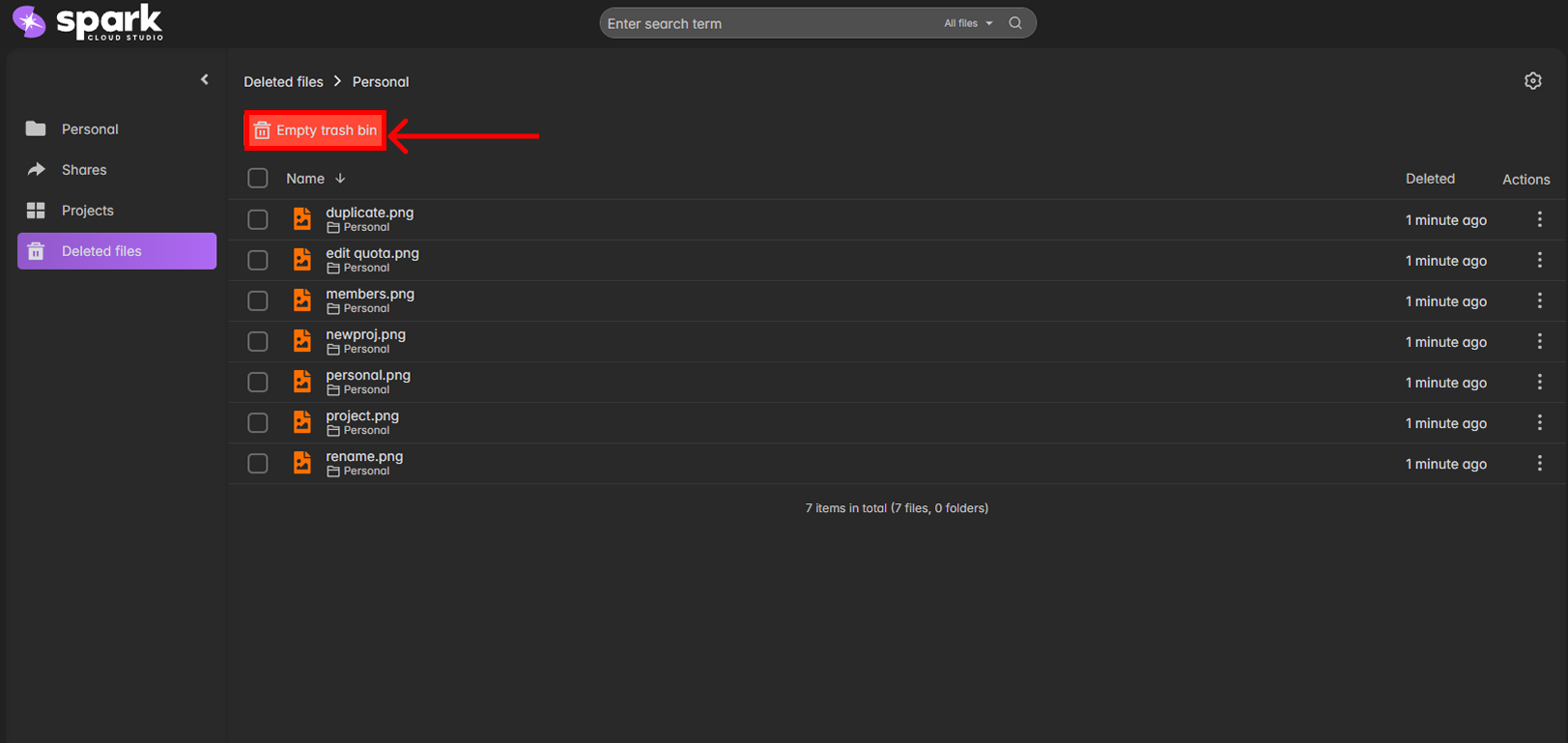Collapse the left sidebar with chevron

[205, 80]
